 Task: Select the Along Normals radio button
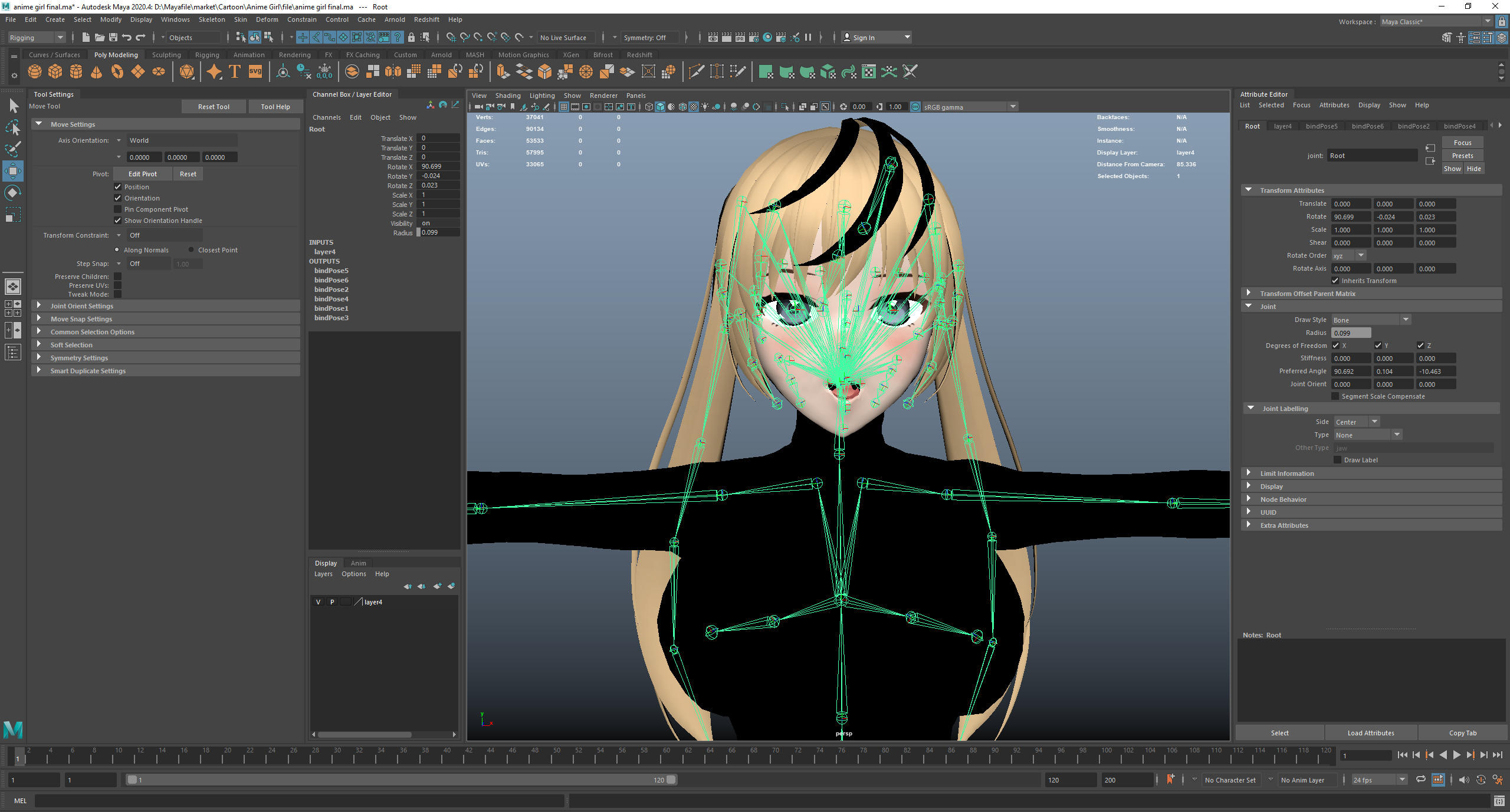click(117, 250)
